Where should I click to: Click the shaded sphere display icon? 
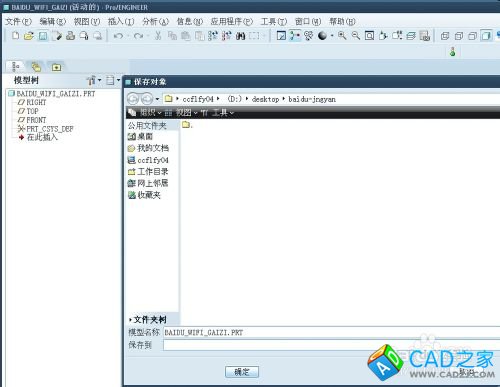[322, 35]
